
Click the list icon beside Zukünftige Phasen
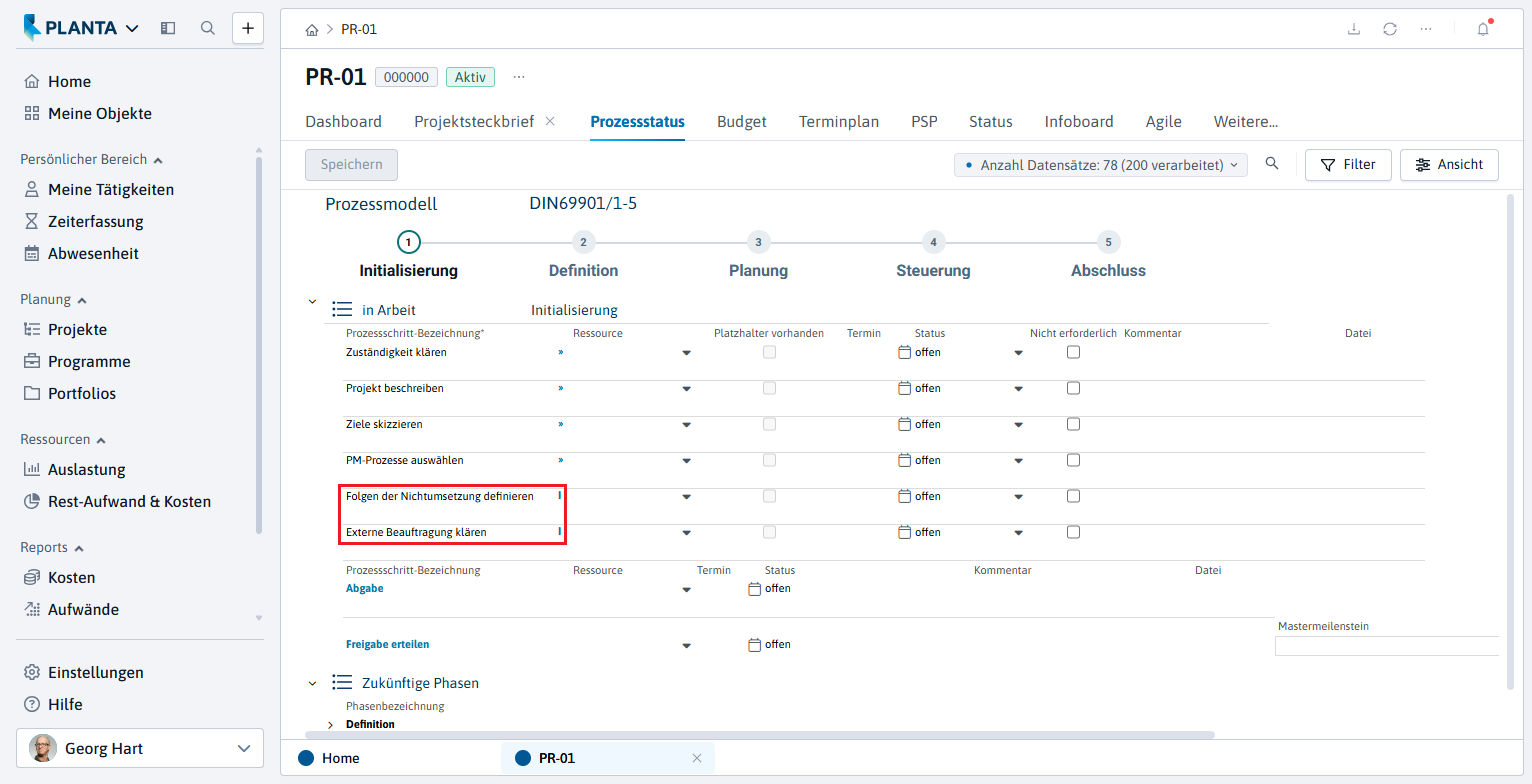point(342,683)
